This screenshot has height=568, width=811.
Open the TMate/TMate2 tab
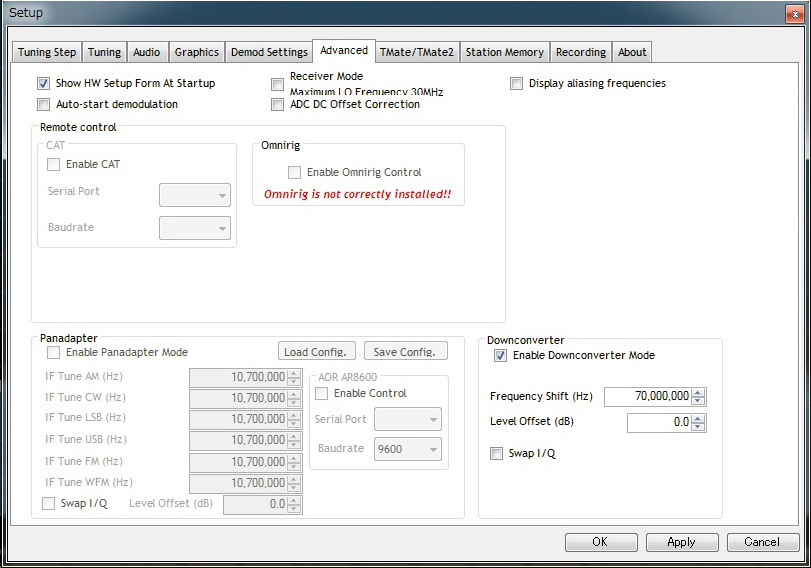(416, 52)
